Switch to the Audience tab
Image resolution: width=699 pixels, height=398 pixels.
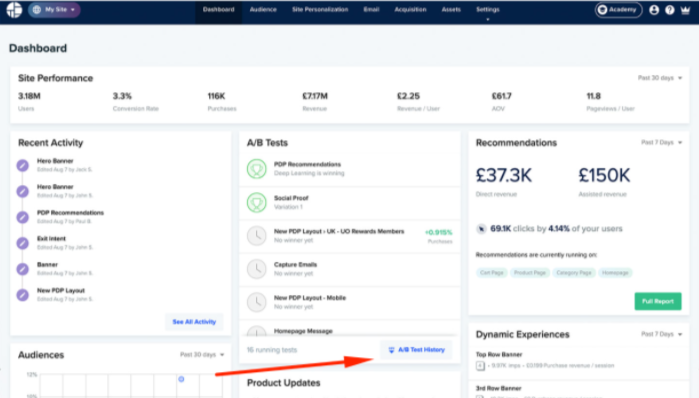[263, 10]
